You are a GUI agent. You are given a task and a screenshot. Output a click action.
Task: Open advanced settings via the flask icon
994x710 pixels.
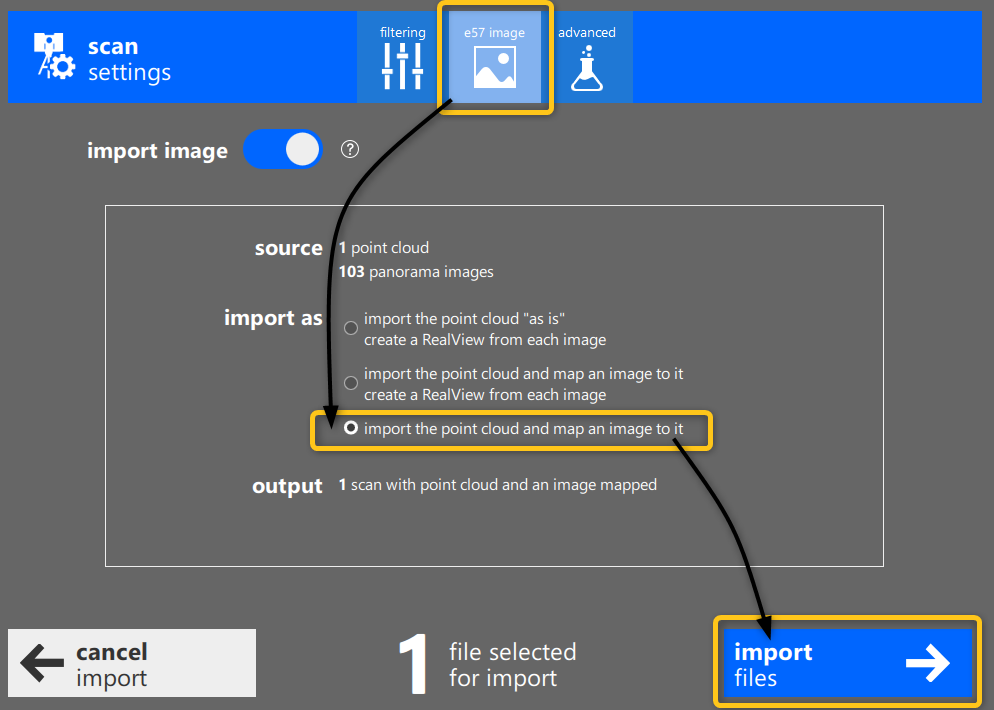click(x=587, y=70)
